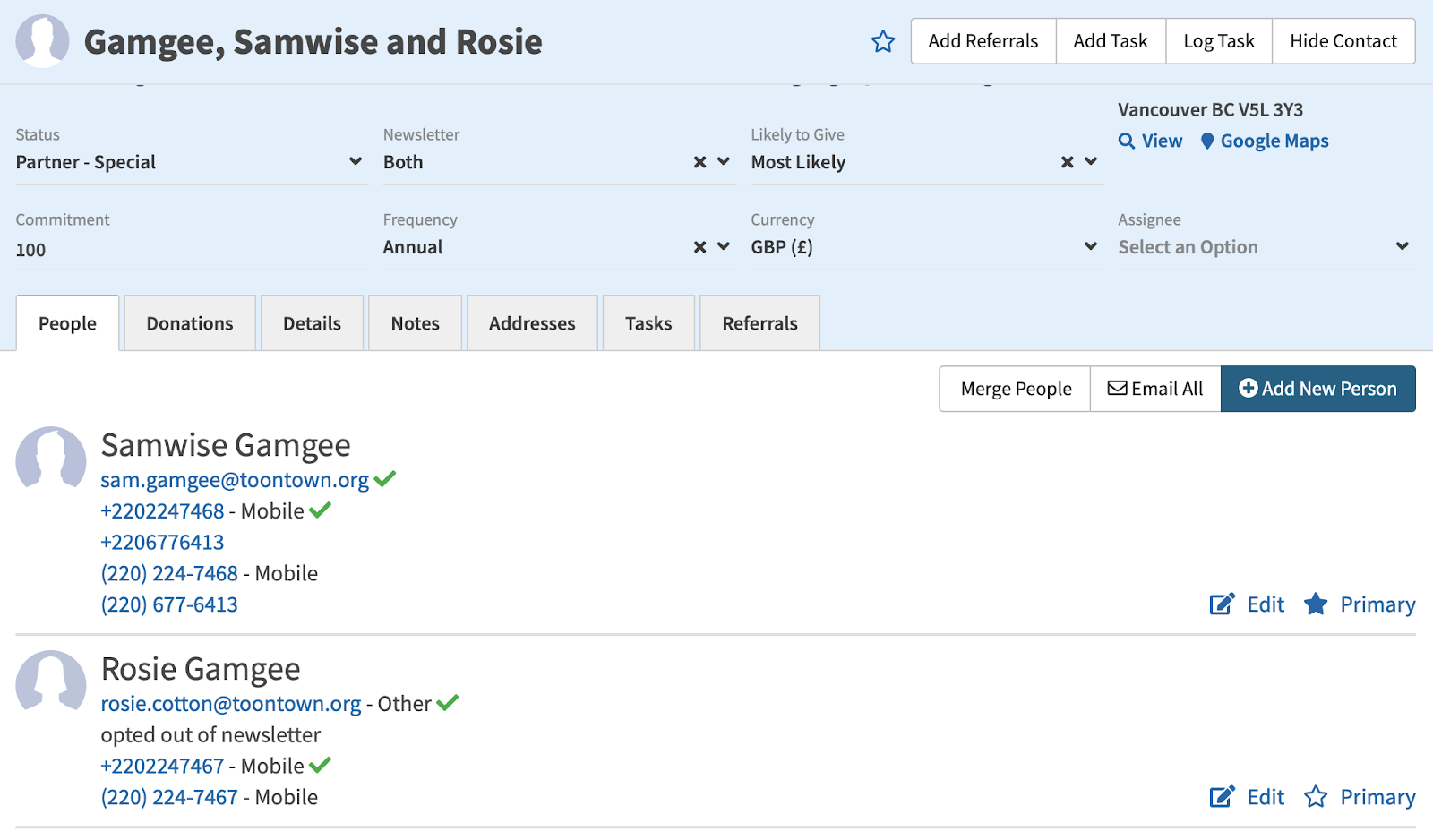This screenshot has height=840, width=1433.
Task: Clear the Frequency value with the X icon
Action: coord(699,247)
